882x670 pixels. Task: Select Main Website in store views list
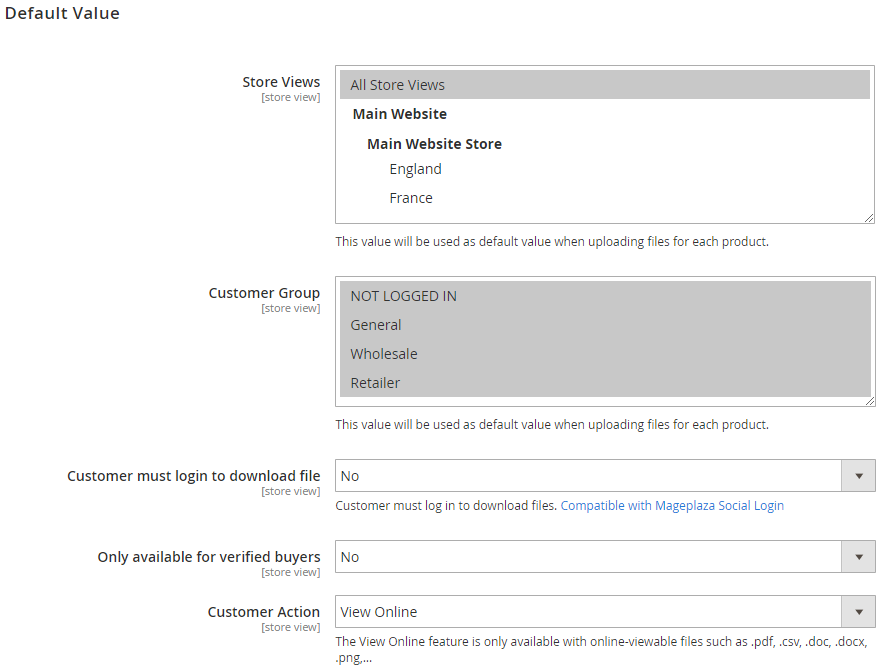399,114
